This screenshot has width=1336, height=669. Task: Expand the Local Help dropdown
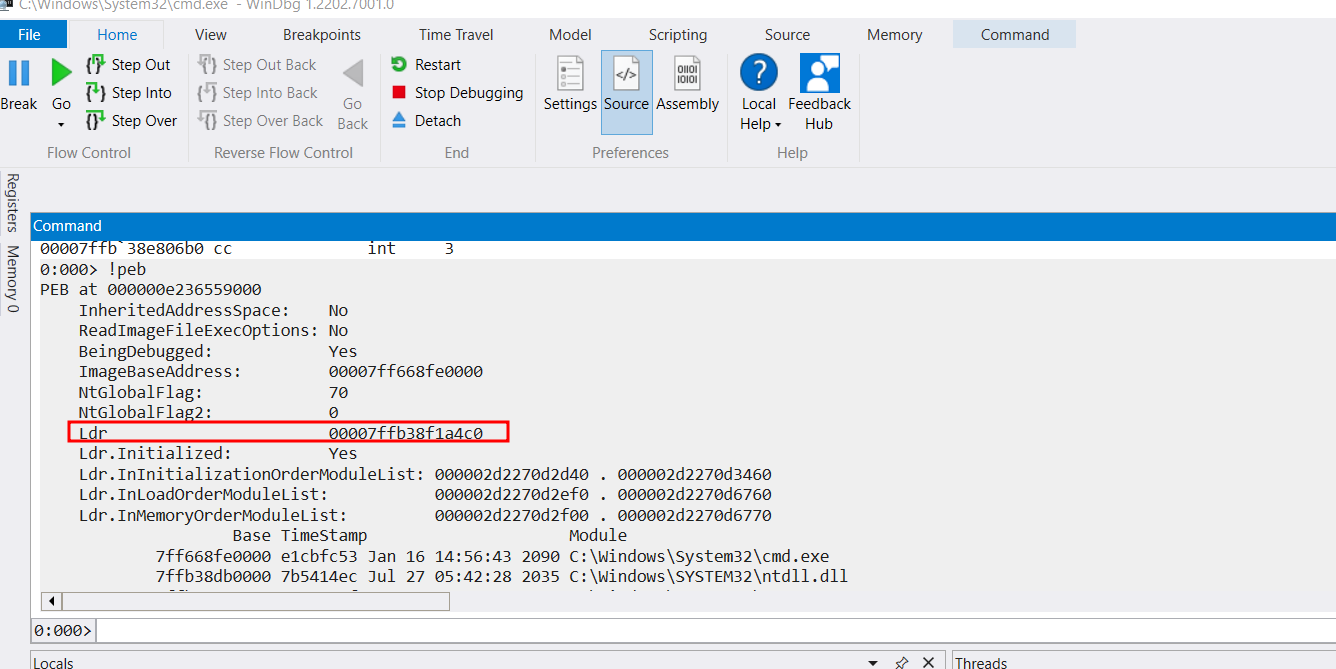[x=777, y=125]
